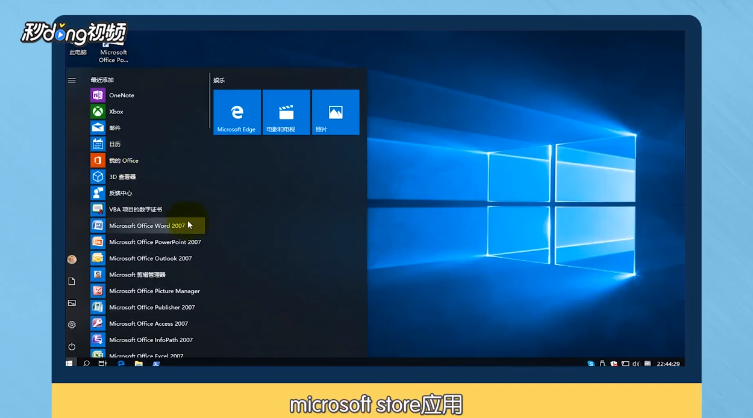
Task: Click the Windows Start button on taskbar
Action: point(69,364)
